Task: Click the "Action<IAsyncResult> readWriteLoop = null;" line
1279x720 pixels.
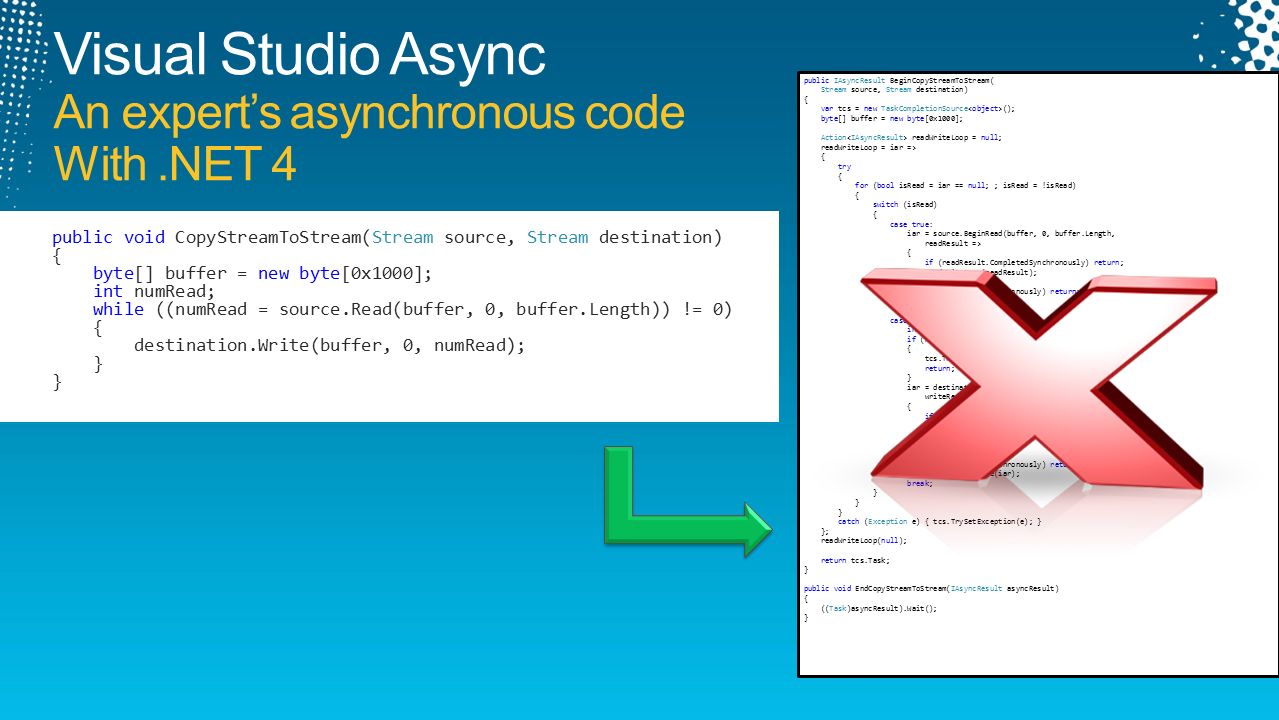Action: 910,137
